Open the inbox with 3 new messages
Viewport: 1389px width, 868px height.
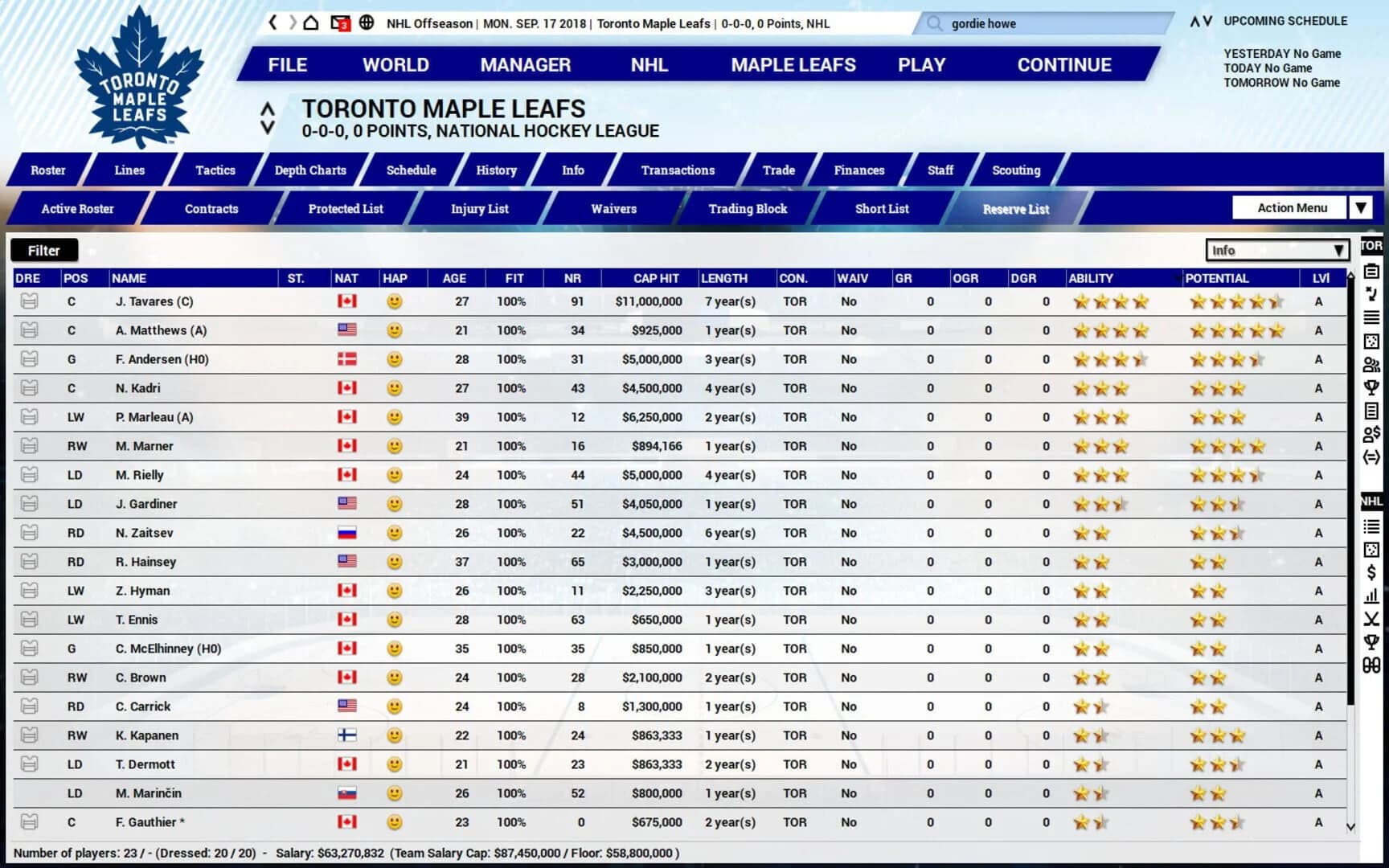341,23
